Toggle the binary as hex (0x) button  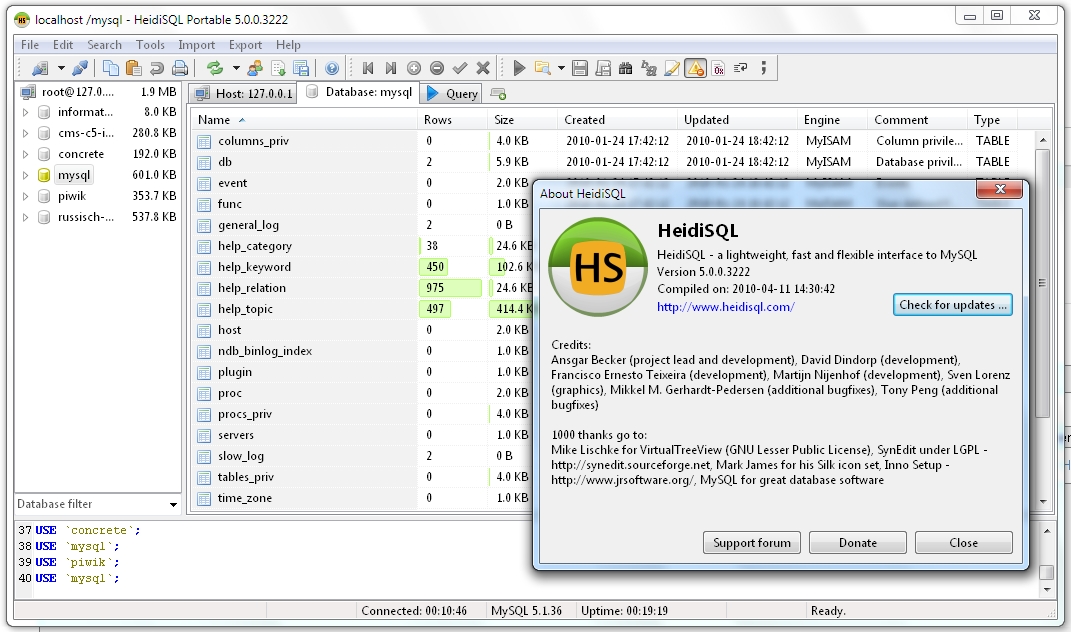coord(719,68)
